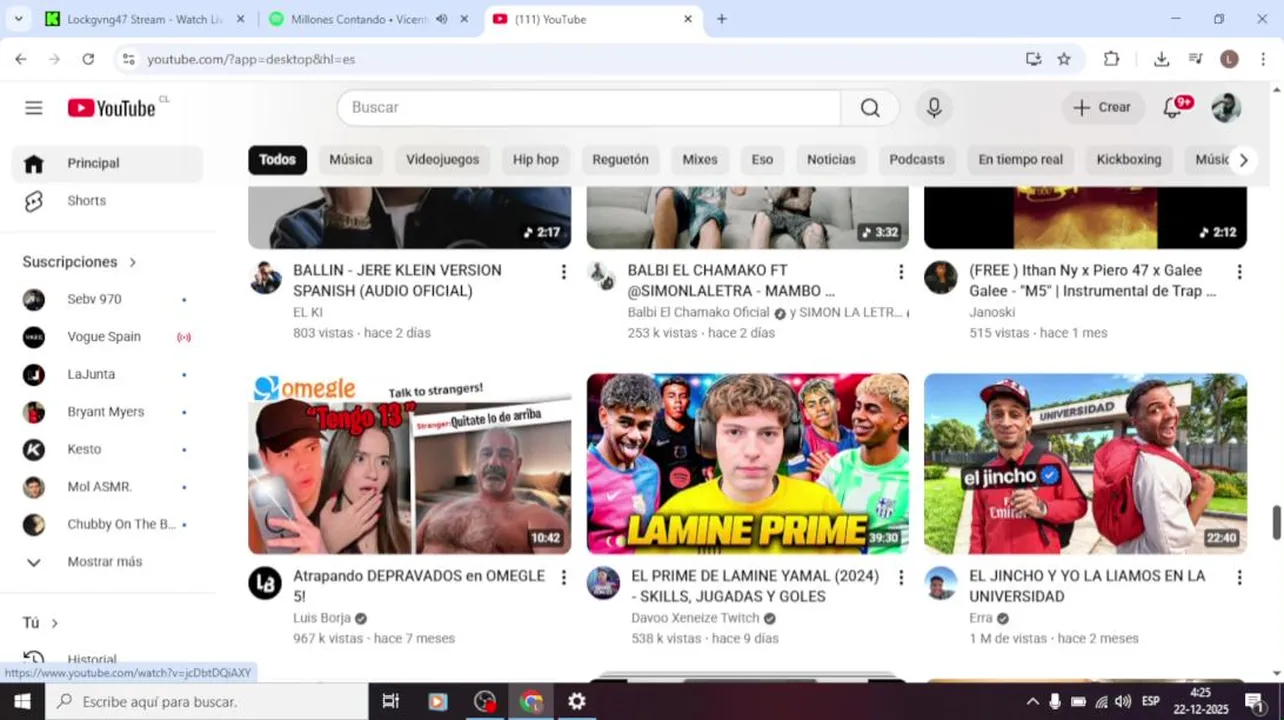This screenshot has width=1284, height=720.
Task: Open the YouTube hamburger guide menu
Action: (x=34, y=108)
